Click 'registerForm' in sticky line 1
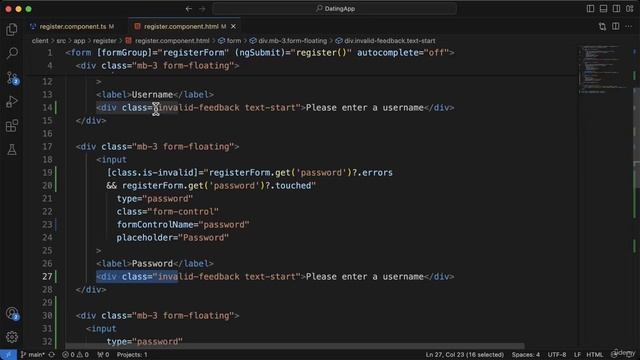 coord(193,53)
